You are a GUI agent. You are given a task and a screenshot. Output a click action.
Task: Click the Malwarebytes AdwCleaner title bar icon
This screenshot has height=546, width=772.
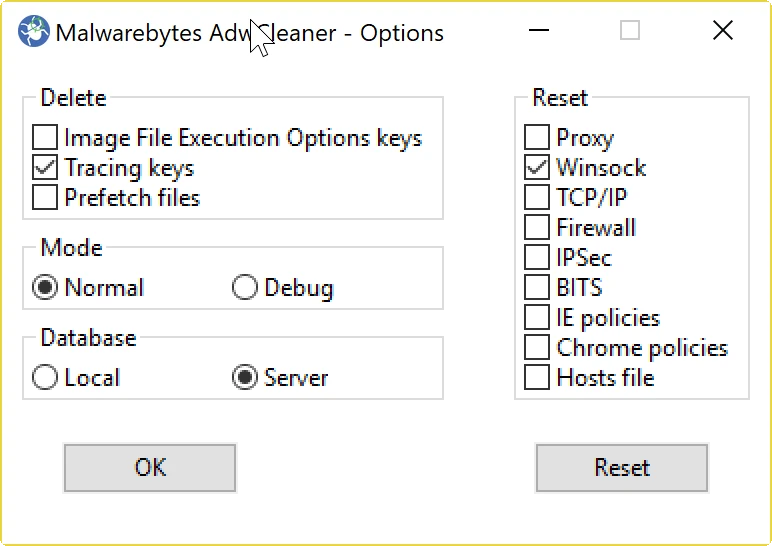point(34,32)
